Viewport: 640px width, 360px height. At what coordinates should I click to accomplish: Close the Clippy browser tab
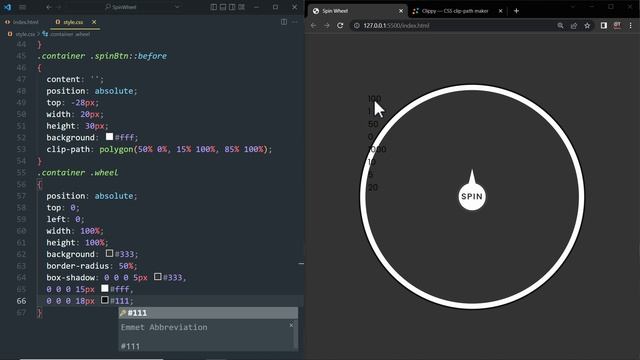click(x=500, y=11)
